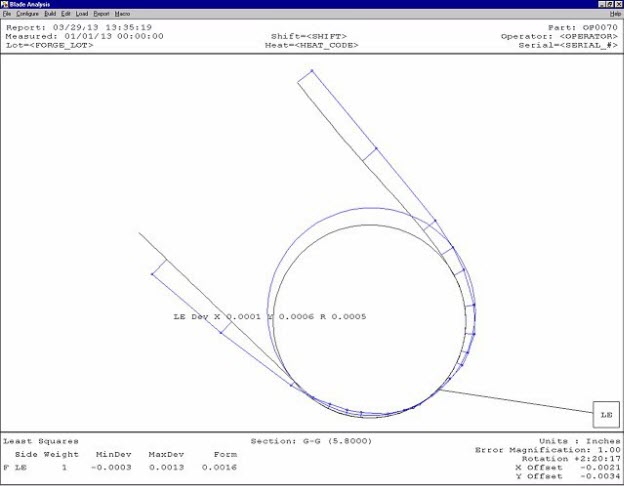This screenshot has width=624, height=486.
Task: Click the Heat=<HEAT_CODE> header field
Action: (x=314, y=45)
